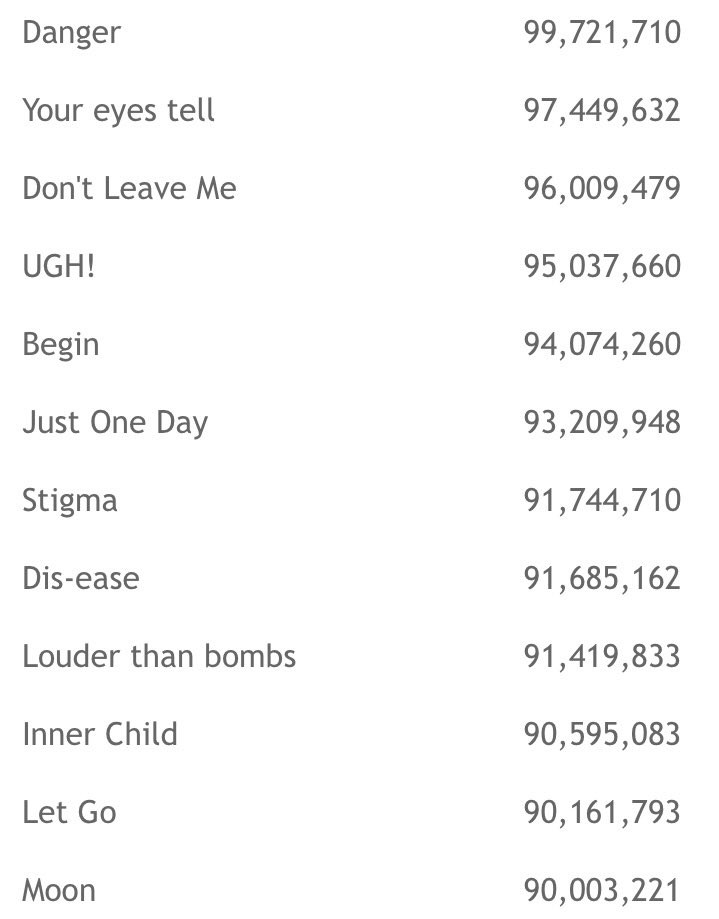Select the number 97,449,632
The height and width of the screenshot is (919, 719).
point(602,110)
